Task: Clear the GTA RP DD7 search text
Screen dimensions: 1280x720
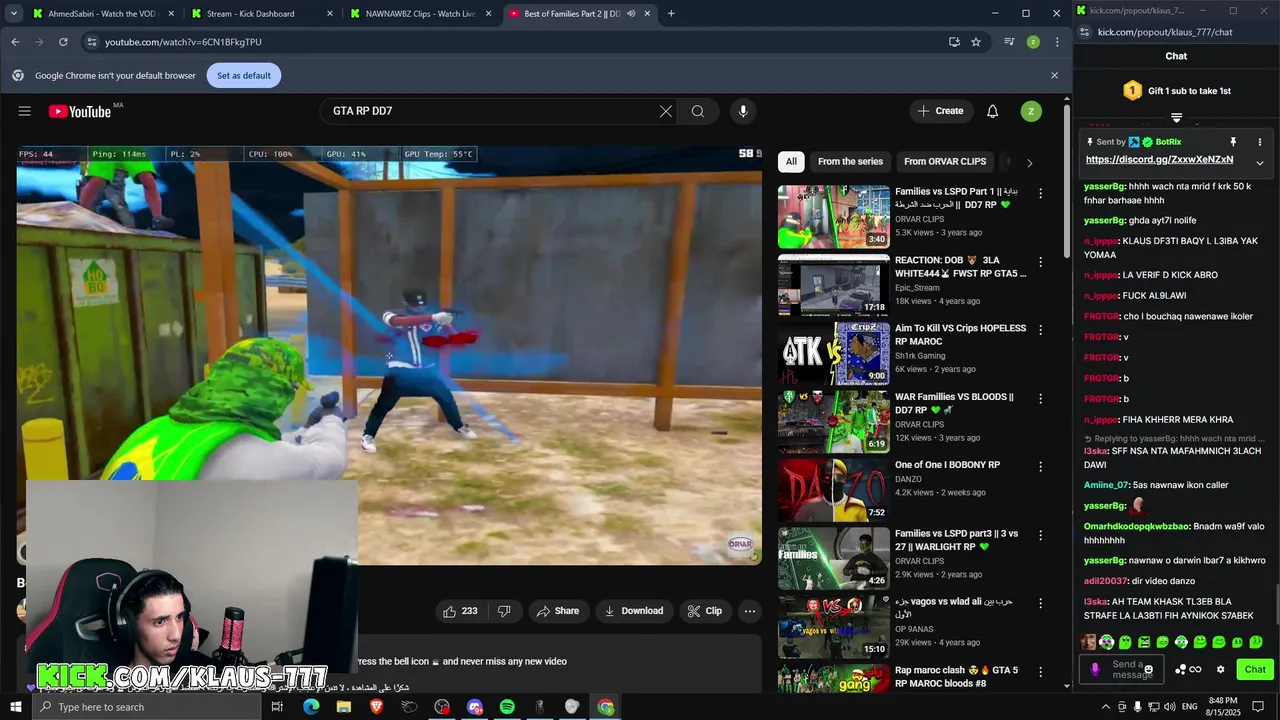Action: point(666,111)
